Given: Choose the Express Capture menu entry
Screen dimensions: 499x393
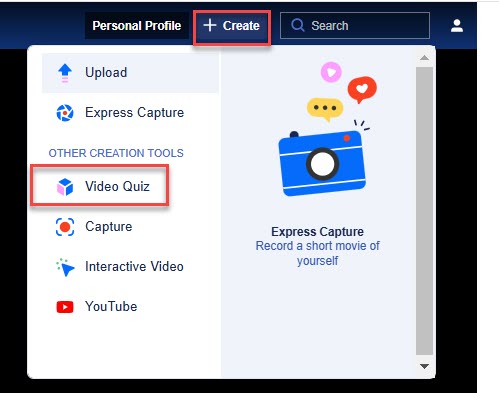Looking at the screenshot, I should (130, 113).
